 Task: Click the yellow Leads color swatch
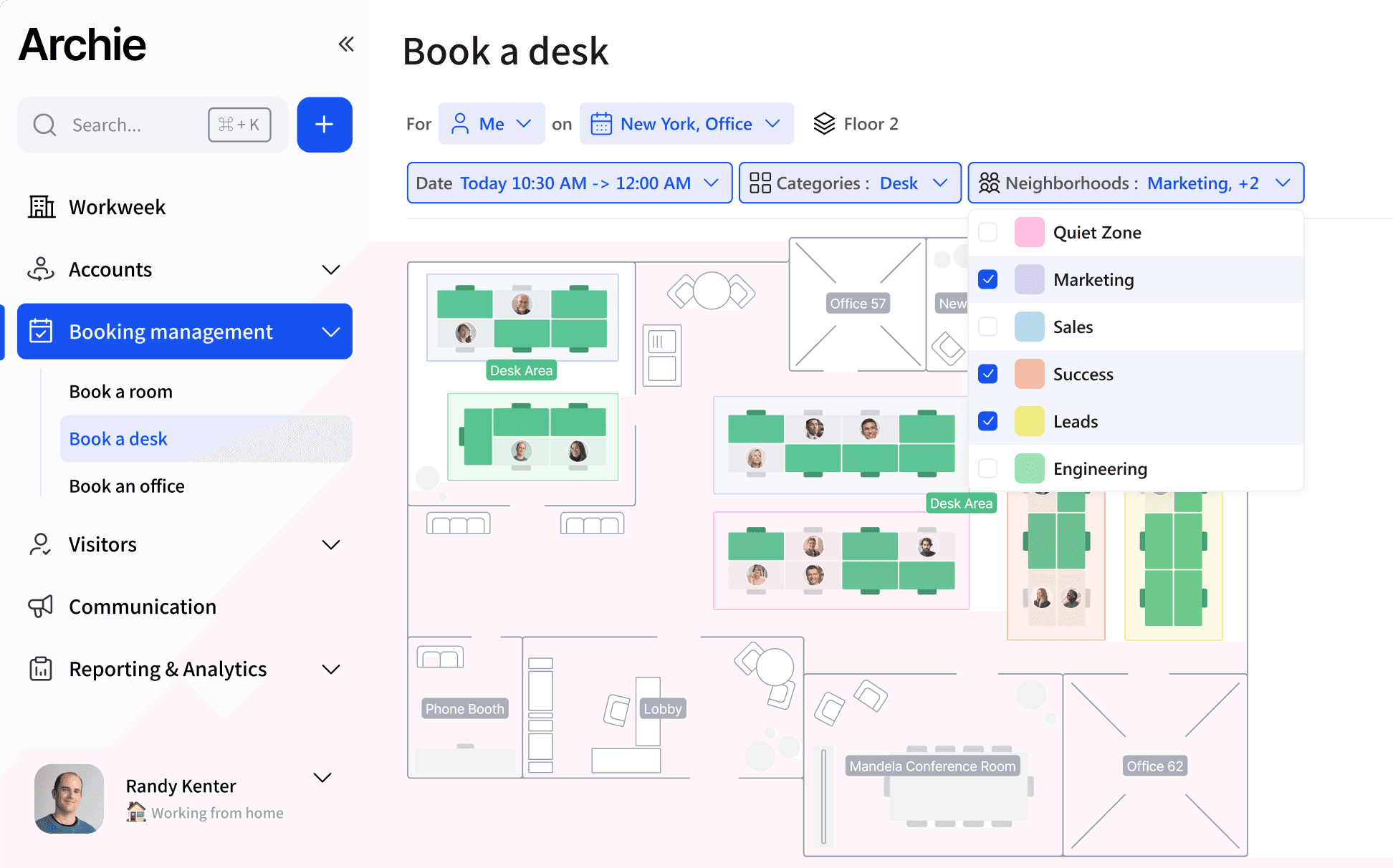[x=1029, y=421]
